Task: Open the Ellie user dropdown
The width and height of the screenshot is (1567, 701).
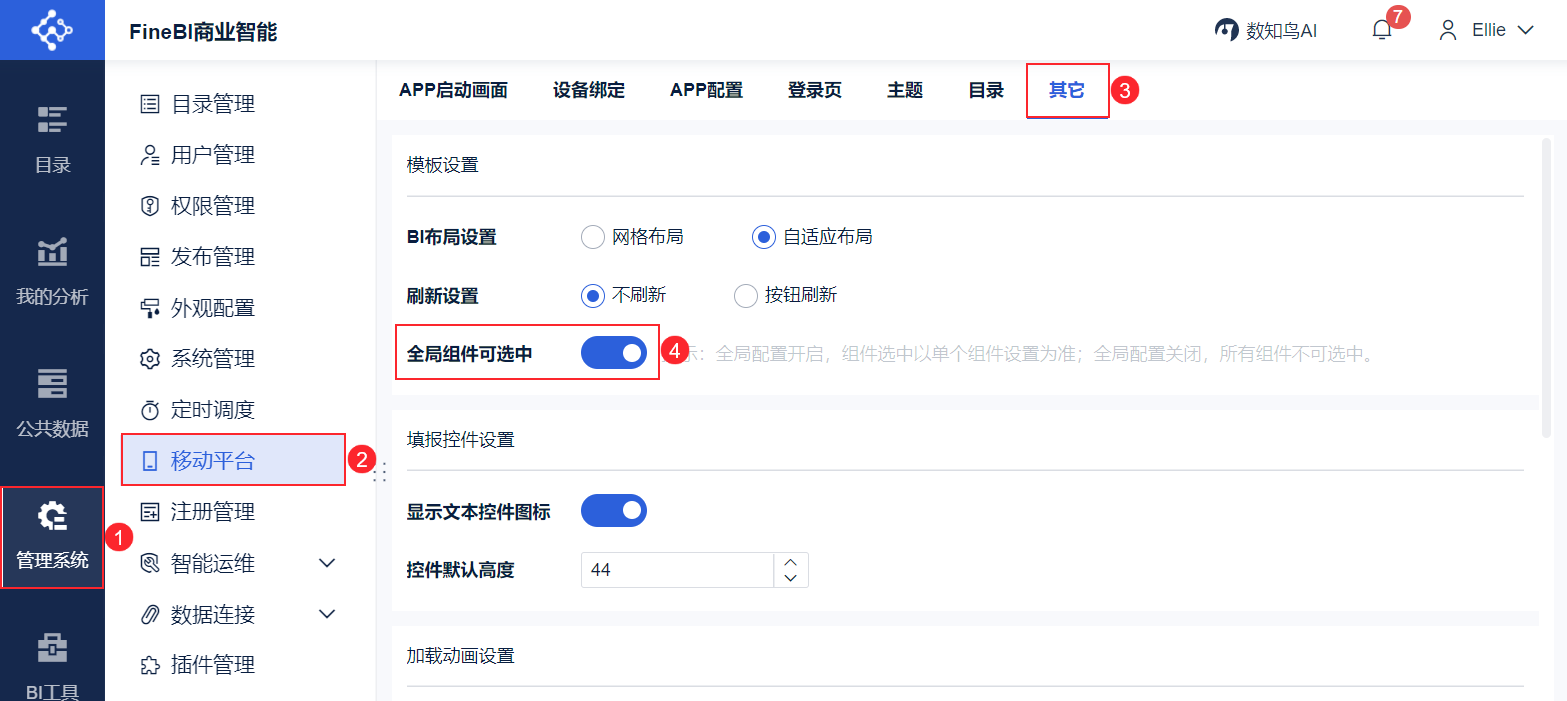Action: [x=1486, y=30]
